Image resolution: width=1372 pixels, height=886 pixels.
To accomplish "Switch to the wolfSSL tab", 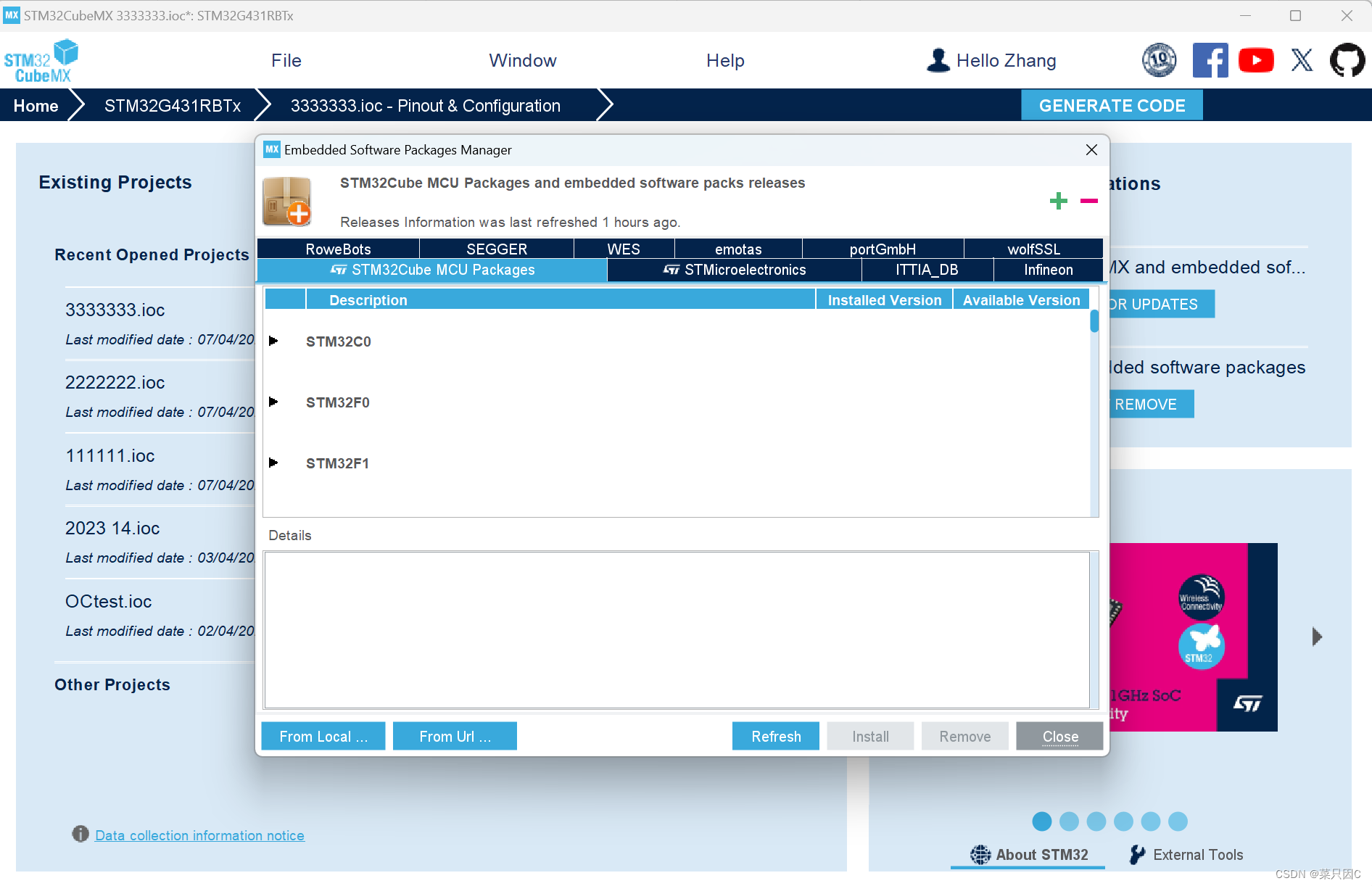I will click(1033, 249).
